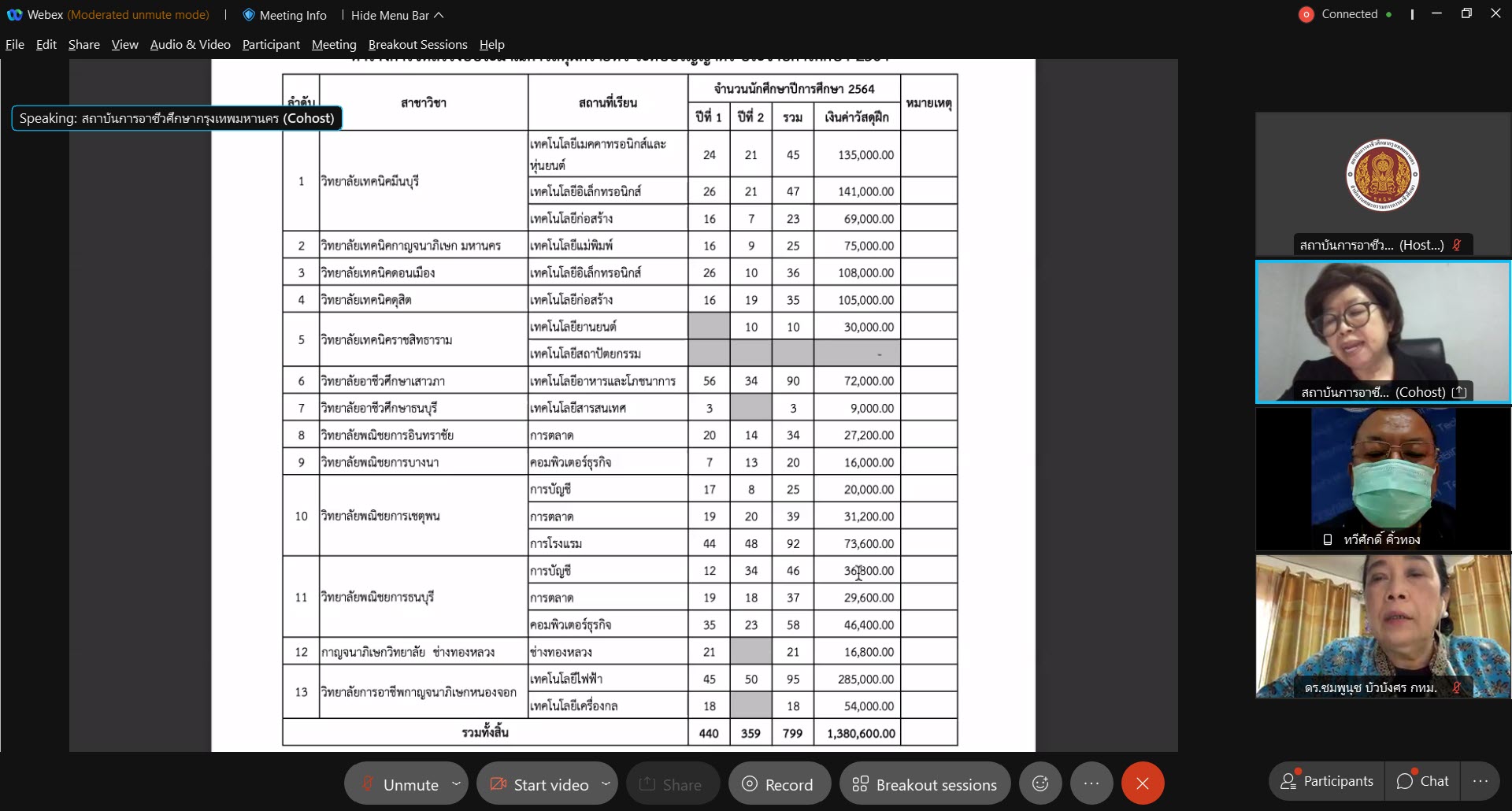Click the Connected status text
Image resolution: width=1512 pixels, height=811 pixels.
[x=1350, y=14]
